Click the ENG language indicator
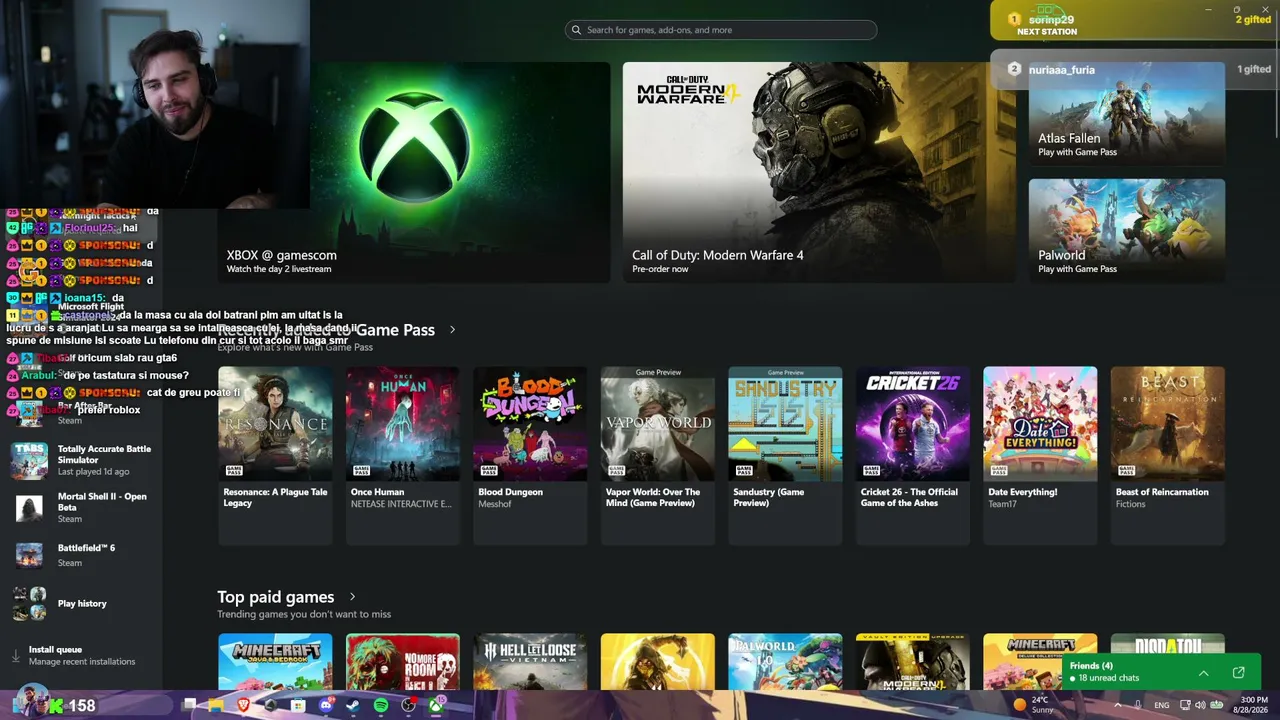This screenshot has width=1280, height=720. 1161,705
